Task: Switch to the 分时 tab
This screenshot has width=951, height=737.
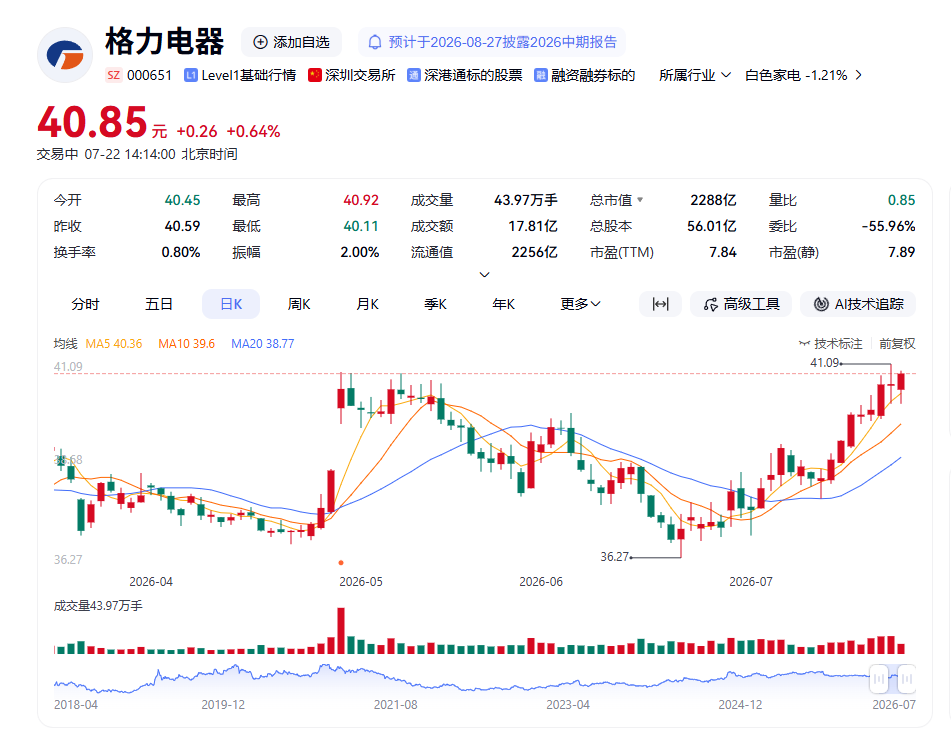Action: coord(85,304)
